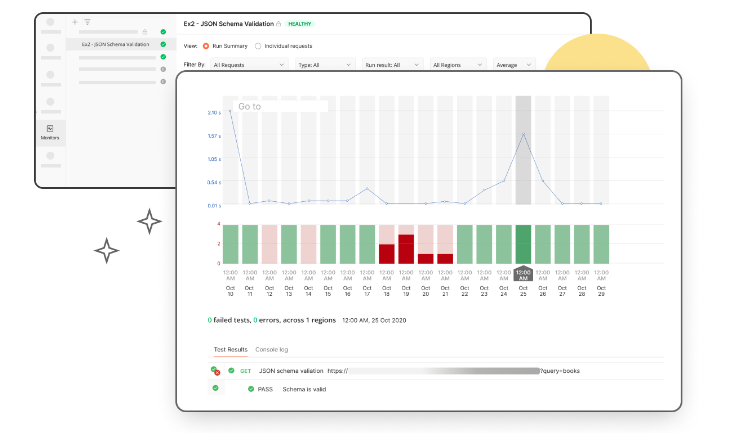Click the Oct 25 peak point on response line
The width and height of the screenshot is (732, 433).
click(x=523, y=134)
